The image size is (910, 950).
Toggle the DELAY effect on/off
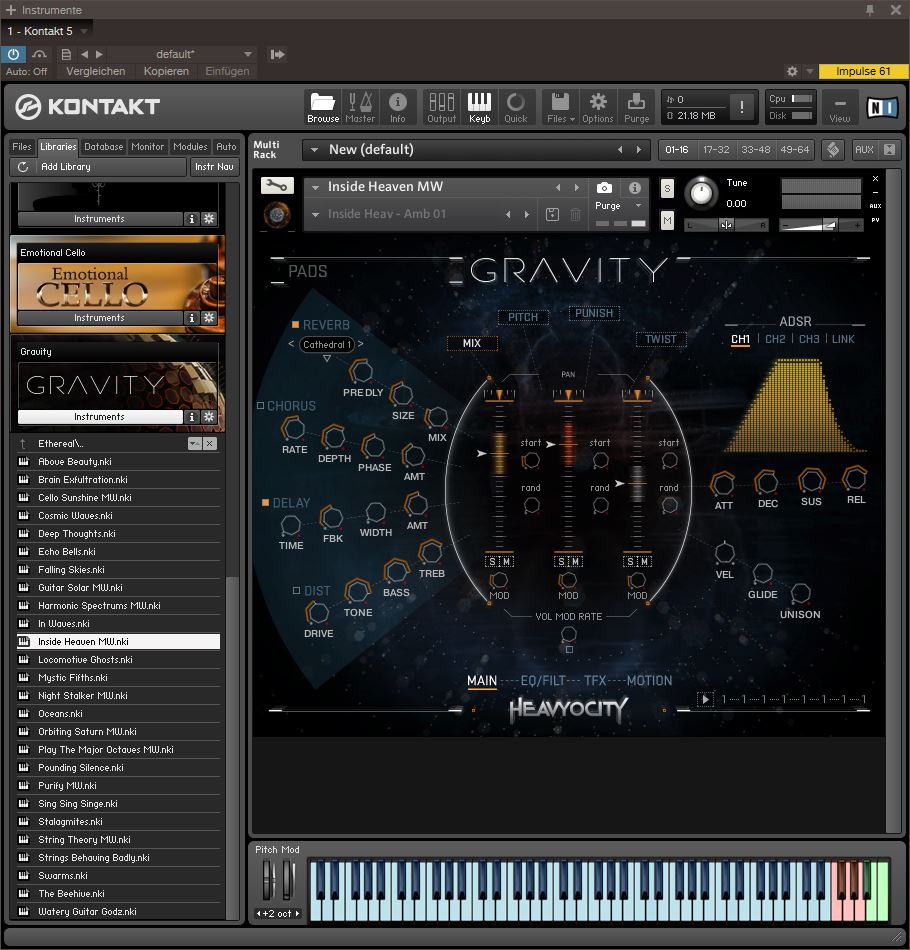265,503
